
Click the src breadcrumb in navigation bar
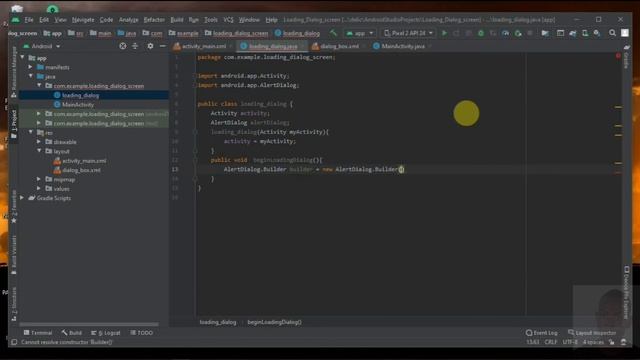[76, 33]
